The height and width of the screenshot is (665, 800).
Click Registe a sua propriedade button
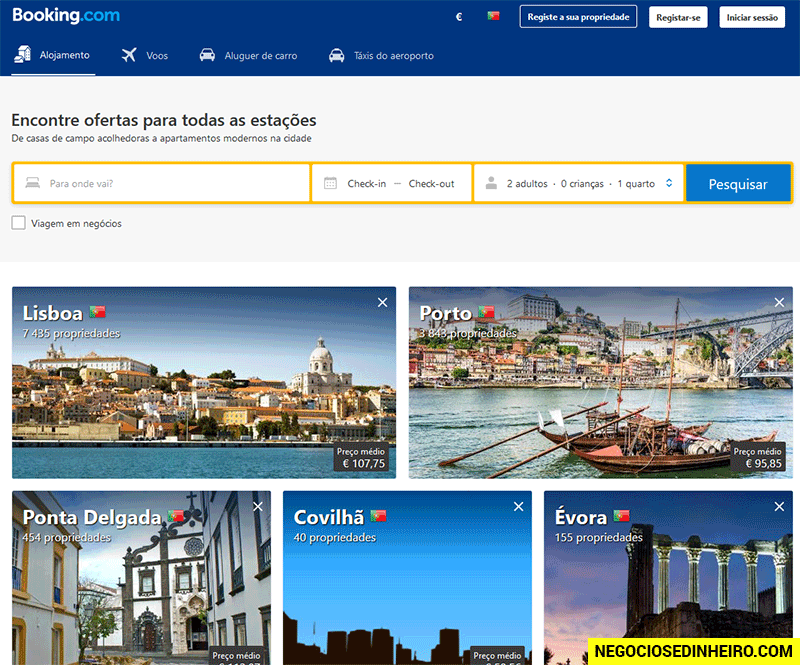click(578, 17)
